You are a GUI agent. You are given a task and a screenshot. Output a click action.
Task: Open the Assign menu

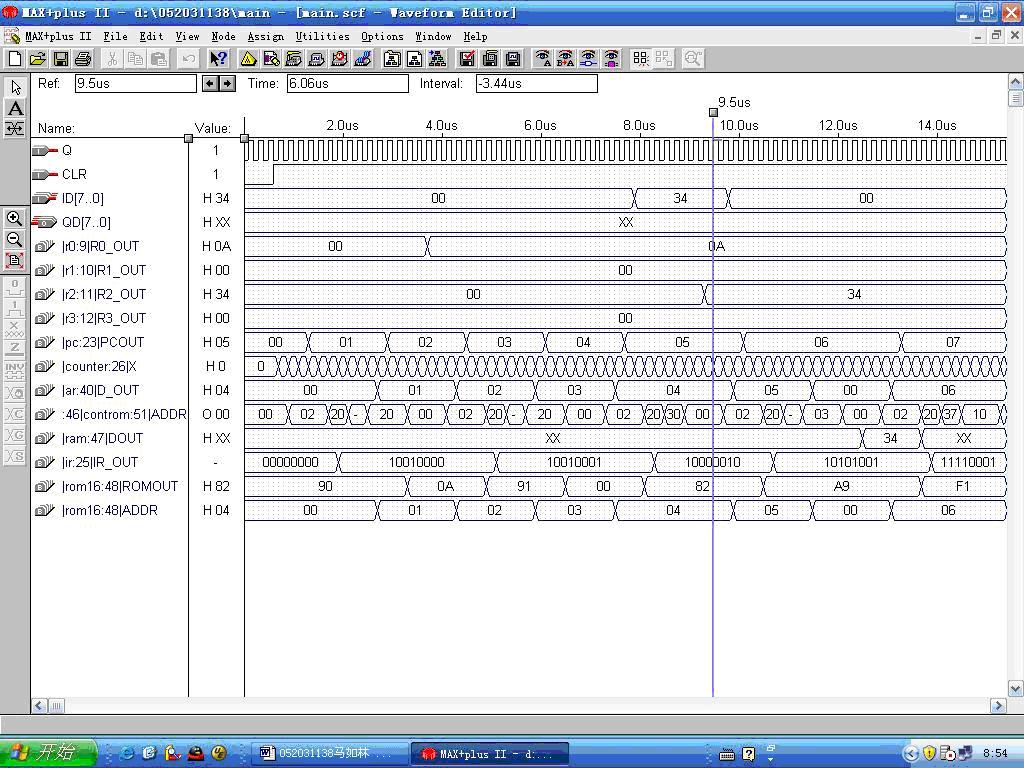pos(265,36)
